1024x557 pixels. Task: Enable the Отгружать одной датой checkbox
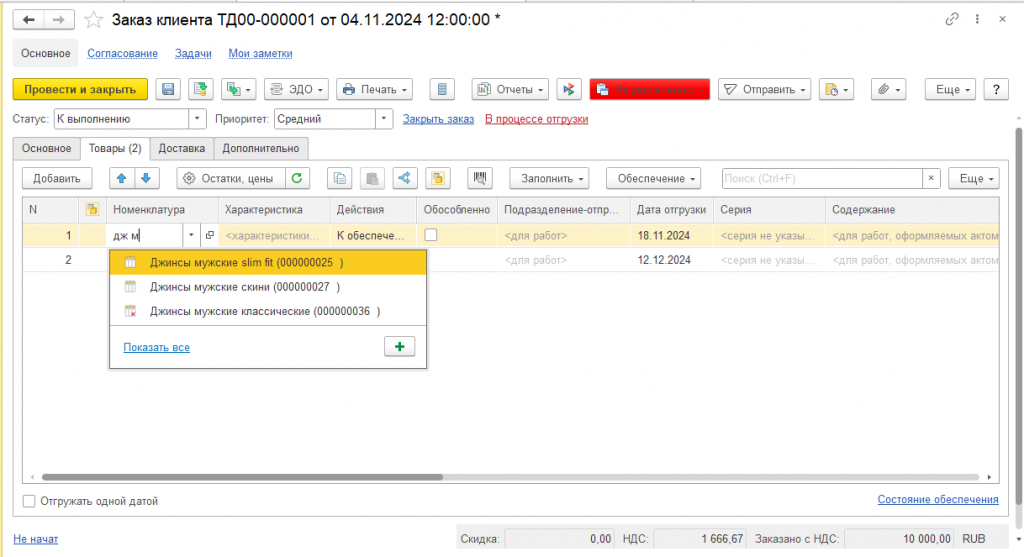coord(29,501)
